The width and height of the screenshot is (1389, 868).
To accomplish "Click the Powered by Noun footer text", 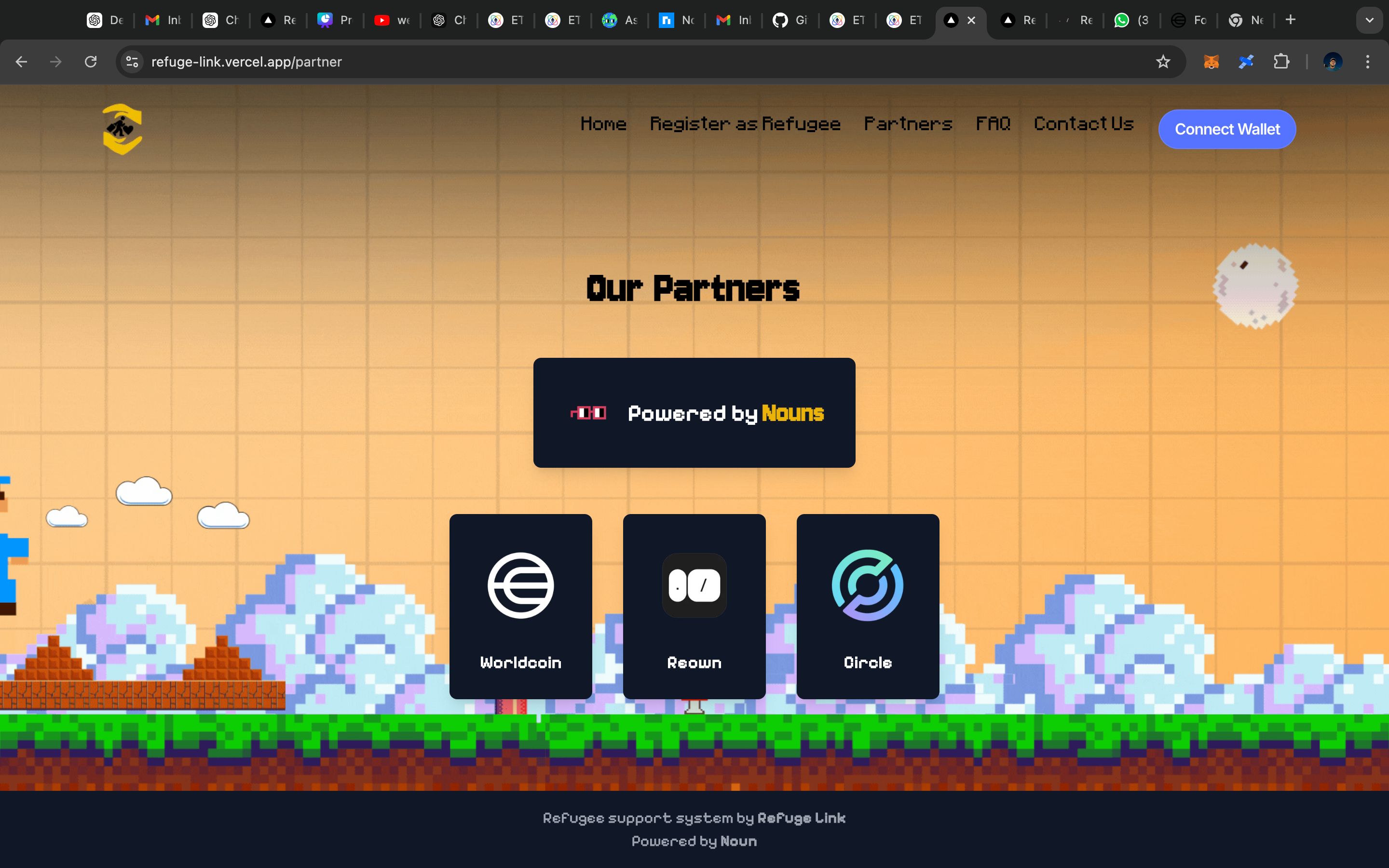I will [694, 841].
